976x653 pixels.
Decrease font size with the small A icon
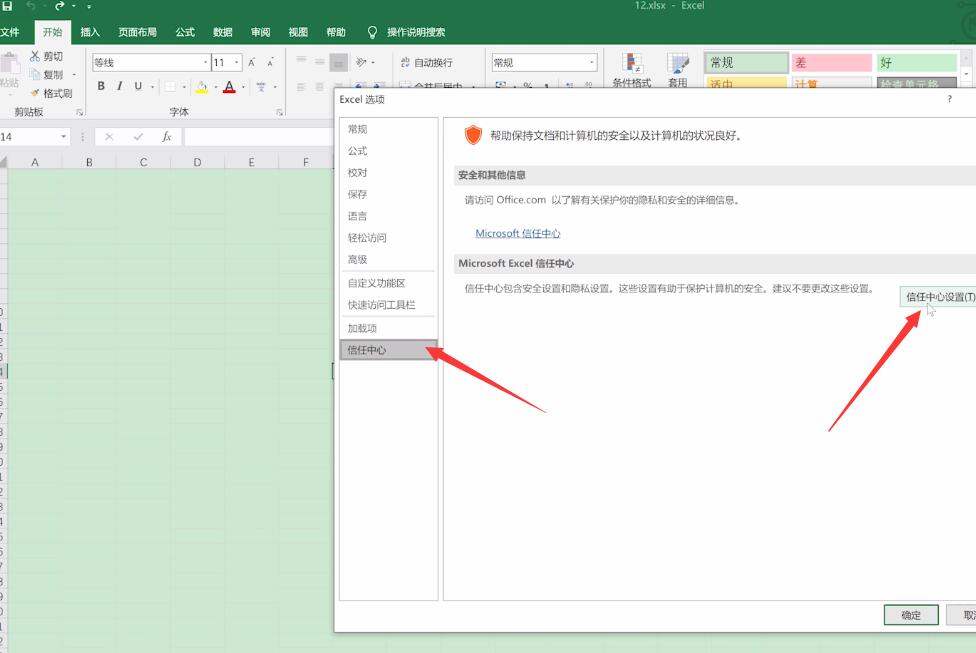pyautogui.click(x=270, y=62)
